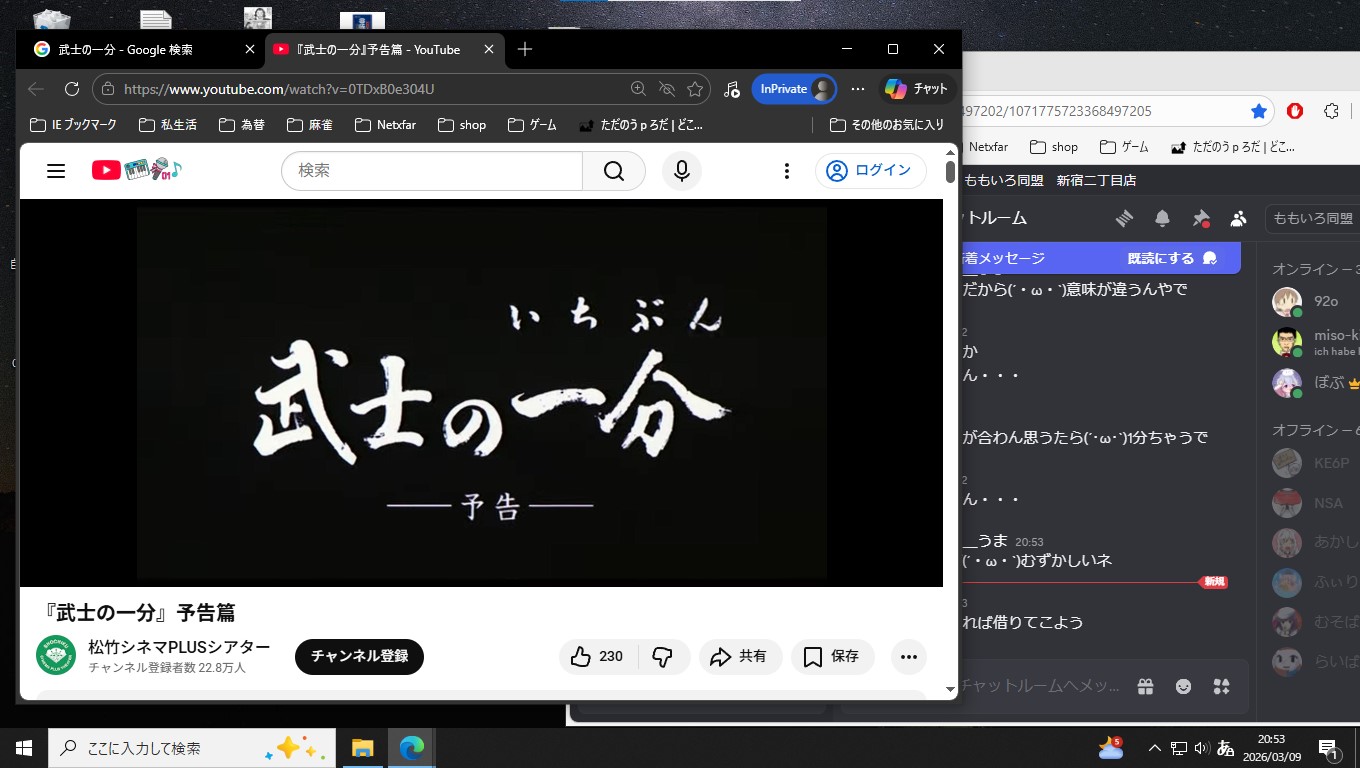Click the ログイン sign-in button
Viewport: 1360px width, 768px height.
[x=869, y=171]
